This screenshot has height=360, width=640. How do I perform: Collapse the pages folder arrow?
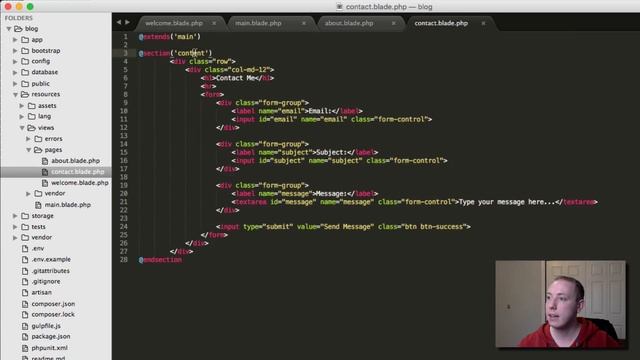[29, 150]
